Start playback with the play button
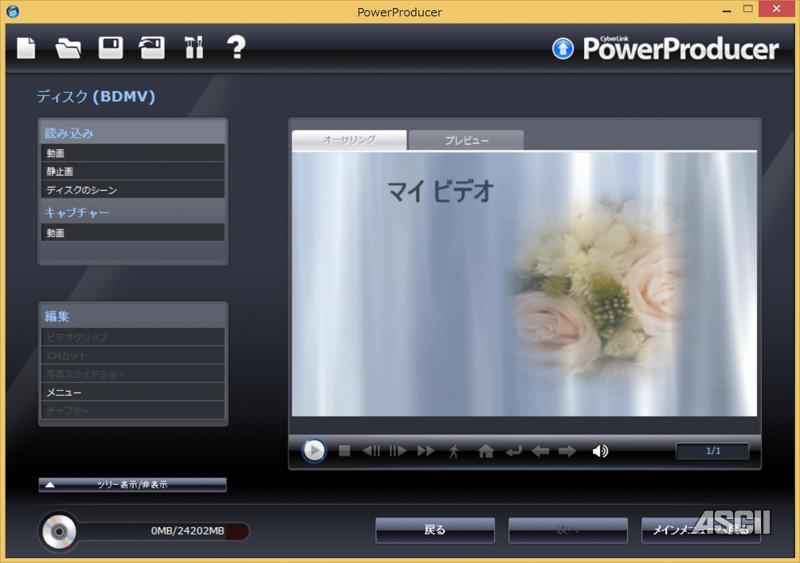Screen dimensions: 800x563 point(314,451)
